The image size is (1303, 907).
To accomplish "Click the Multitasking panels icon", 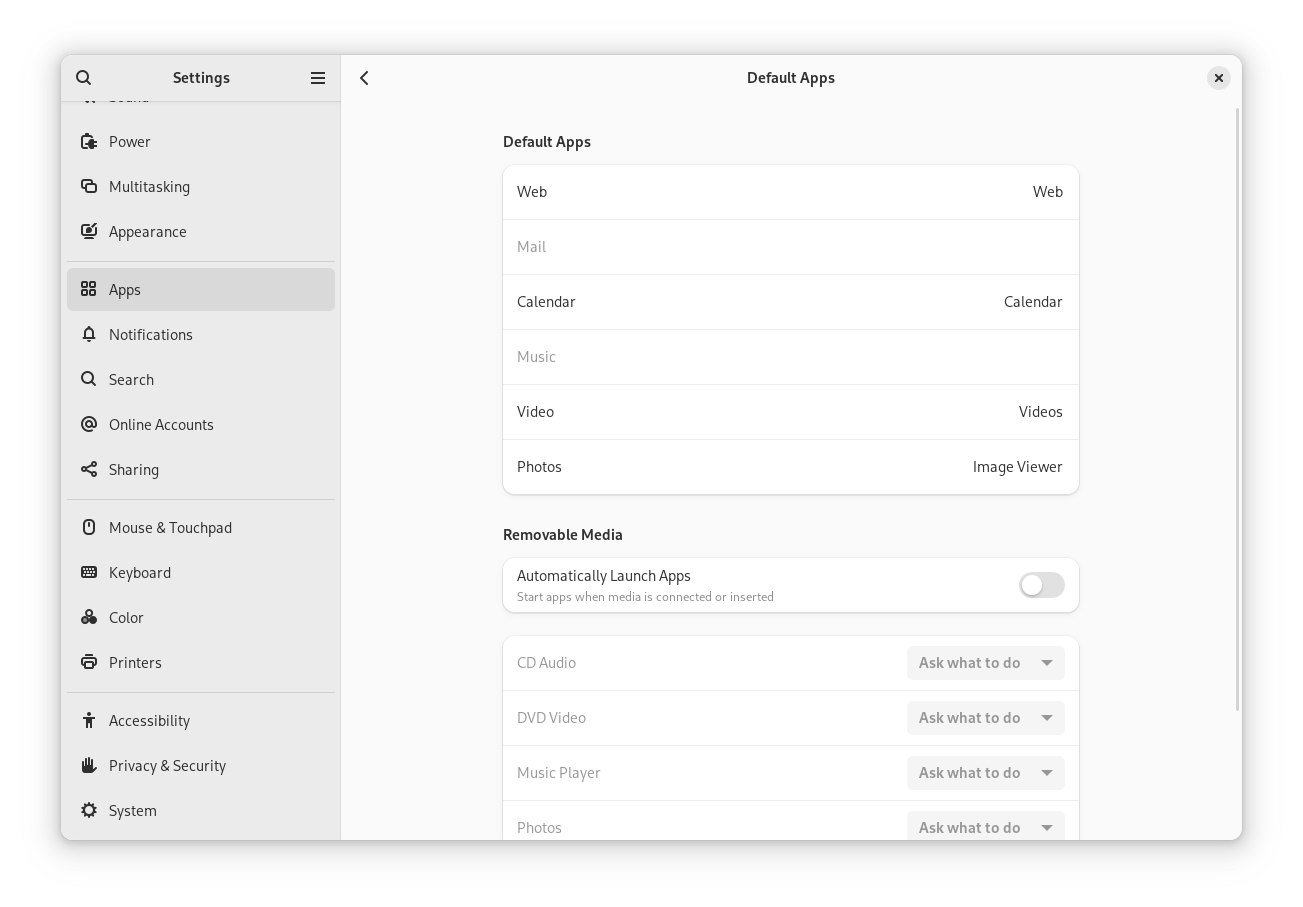I will (89, 186).
